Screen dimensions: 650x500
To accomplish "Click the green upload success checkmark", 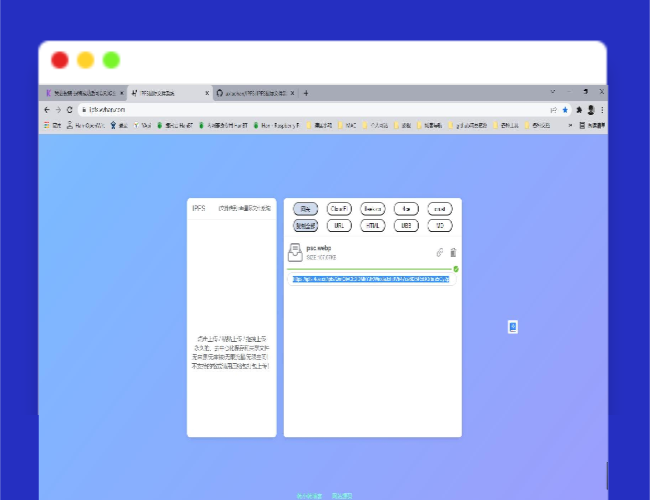I will coord(456,269).
